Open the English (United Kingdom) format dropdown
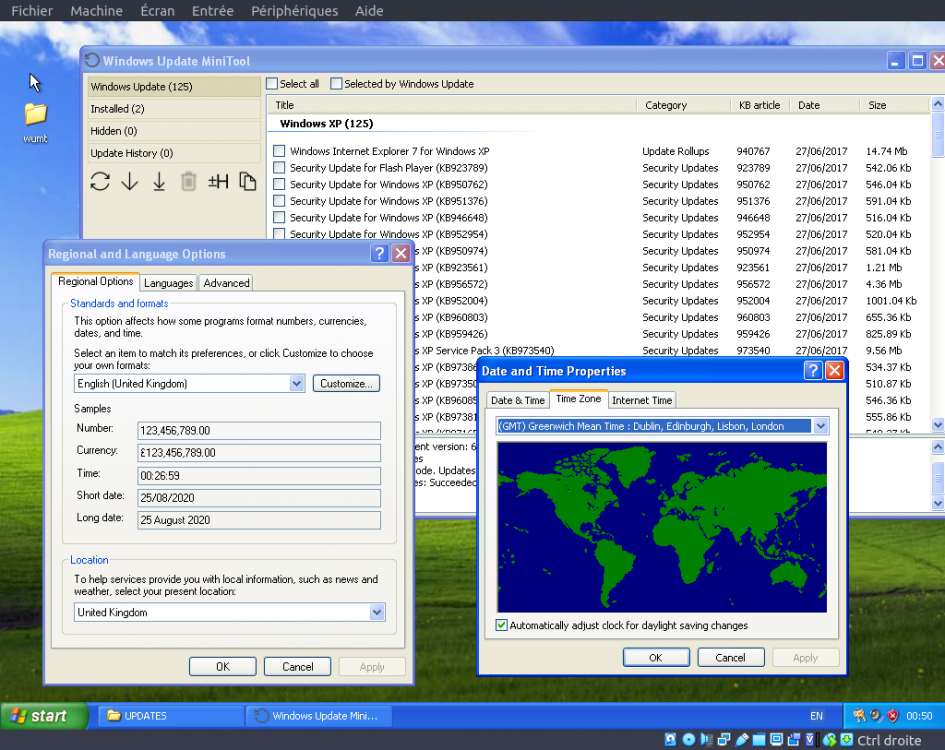The height and width of the screenshot is (750, 945). tap(296, 384)
